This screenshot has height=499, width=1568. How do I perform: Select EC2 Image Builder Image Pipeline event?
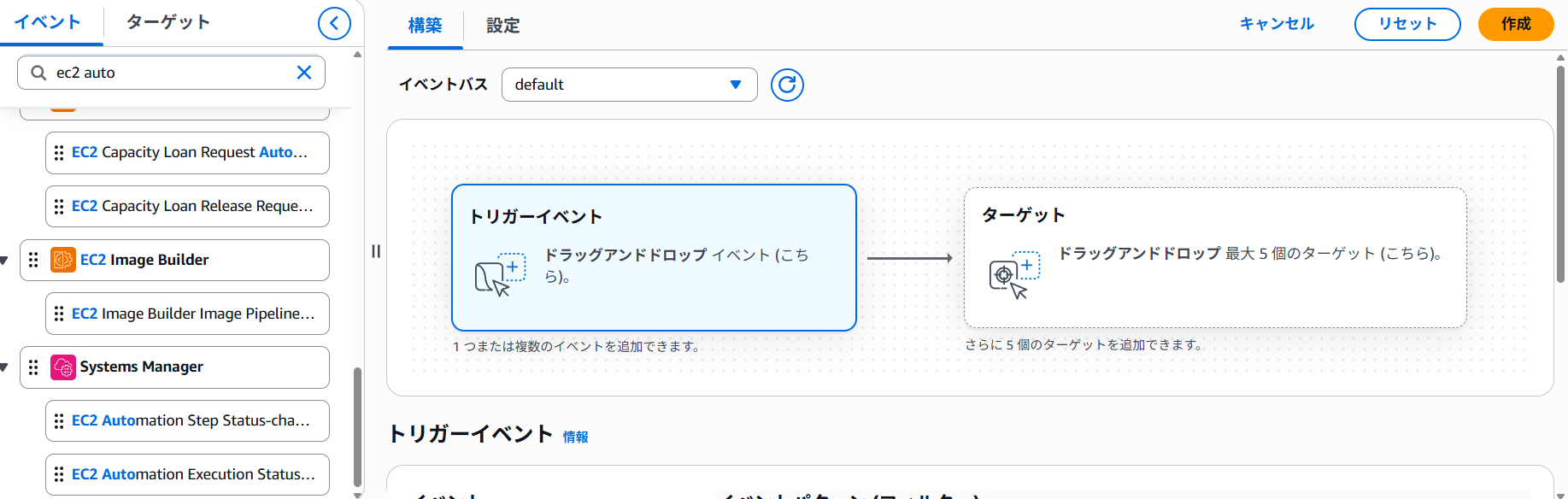pos(187,314)
